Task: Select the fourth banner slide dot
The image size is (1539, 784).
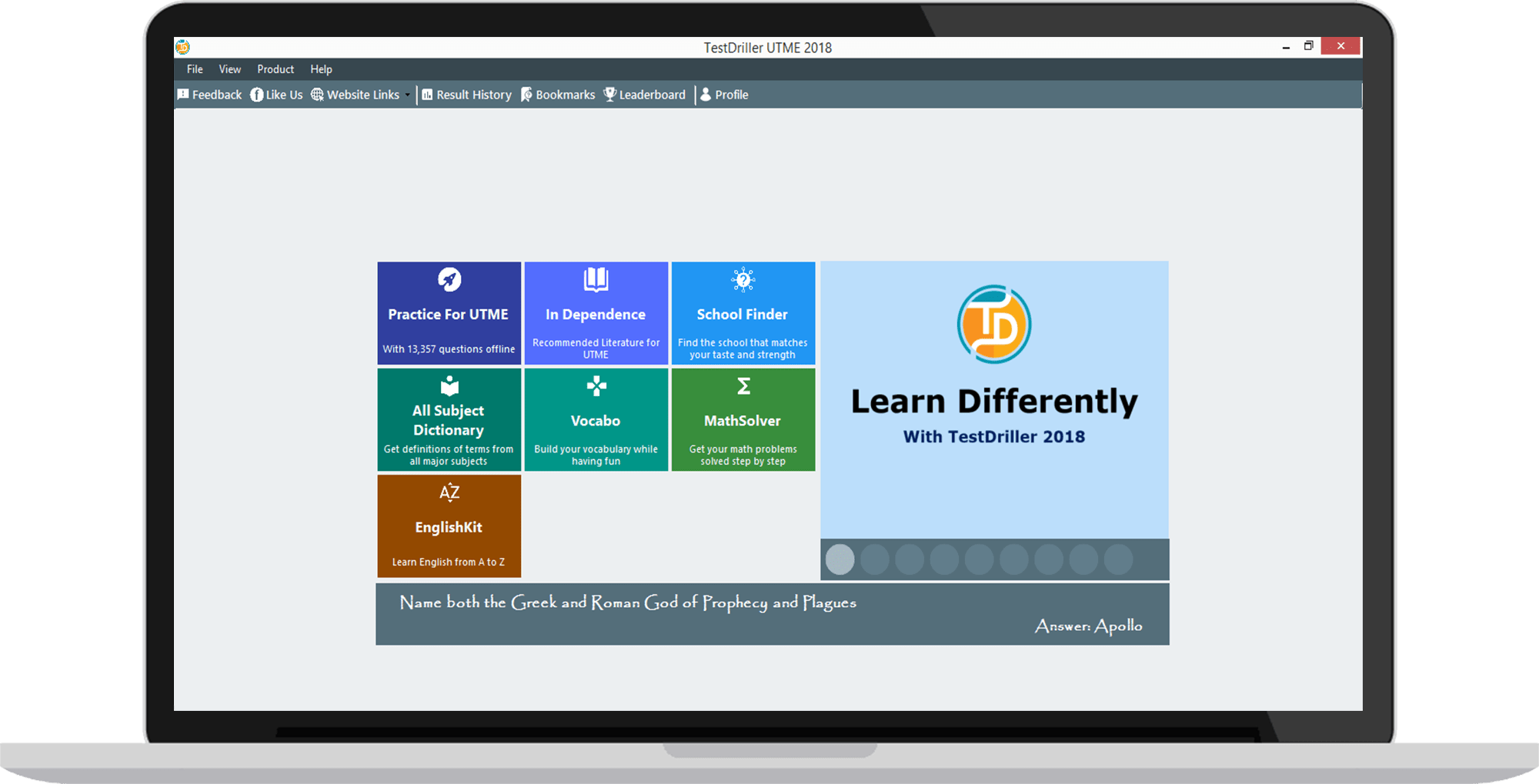Action: click(x=944, y=559)
